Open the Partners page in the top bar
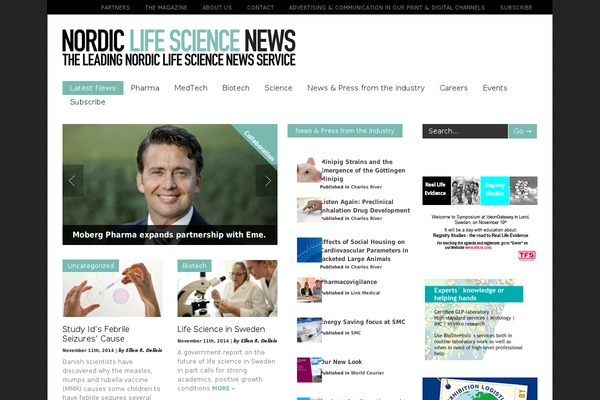The width and height of the screenshot is (600, 400). point(115,7)
